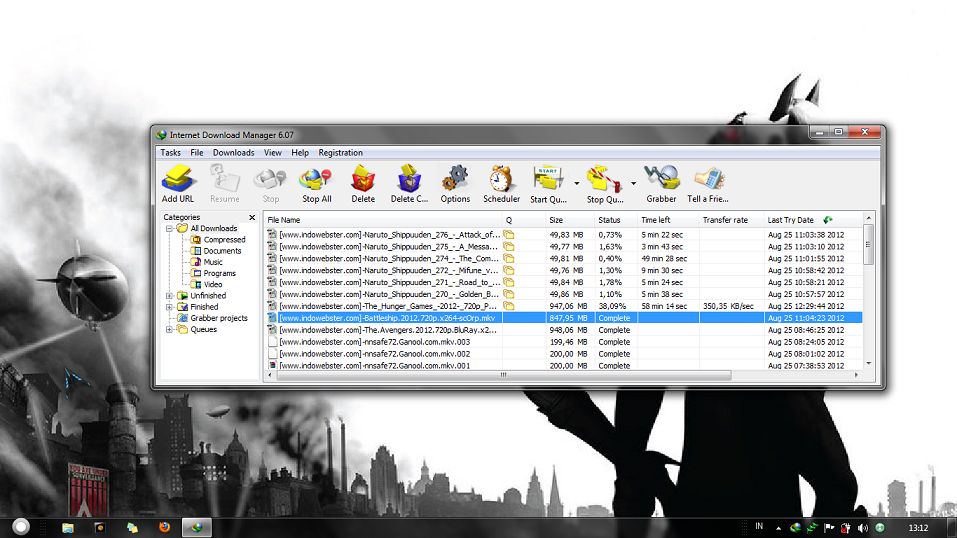Close the Categories panel with X

(252, 217)
